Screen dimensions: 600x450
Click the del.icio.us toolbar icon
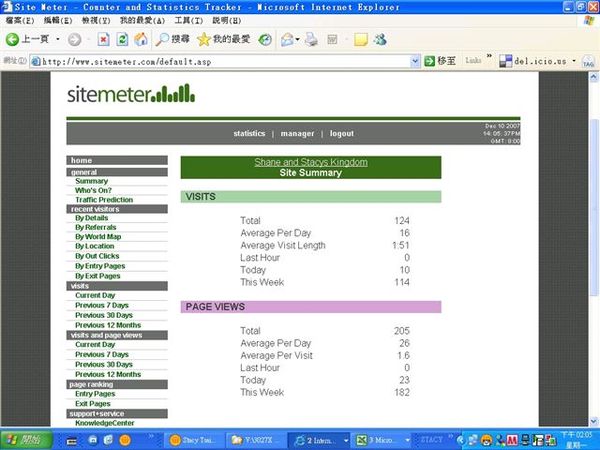pos(505,61)
